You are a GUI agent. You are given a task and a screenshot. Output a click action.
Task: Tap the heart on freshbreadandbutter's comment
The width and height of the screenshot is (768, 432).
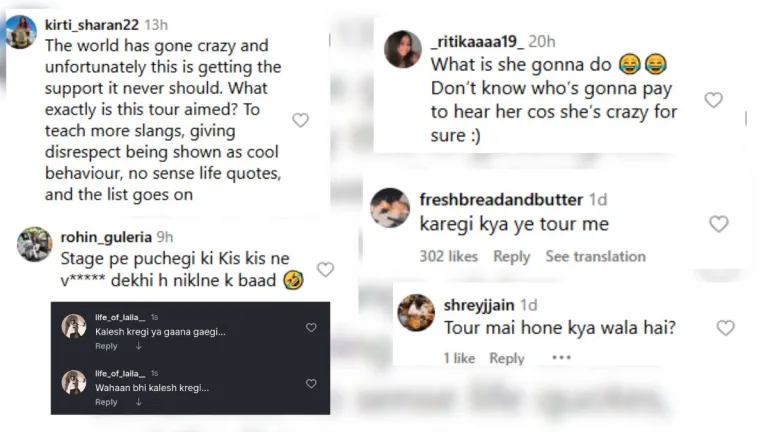coord(718,224)
